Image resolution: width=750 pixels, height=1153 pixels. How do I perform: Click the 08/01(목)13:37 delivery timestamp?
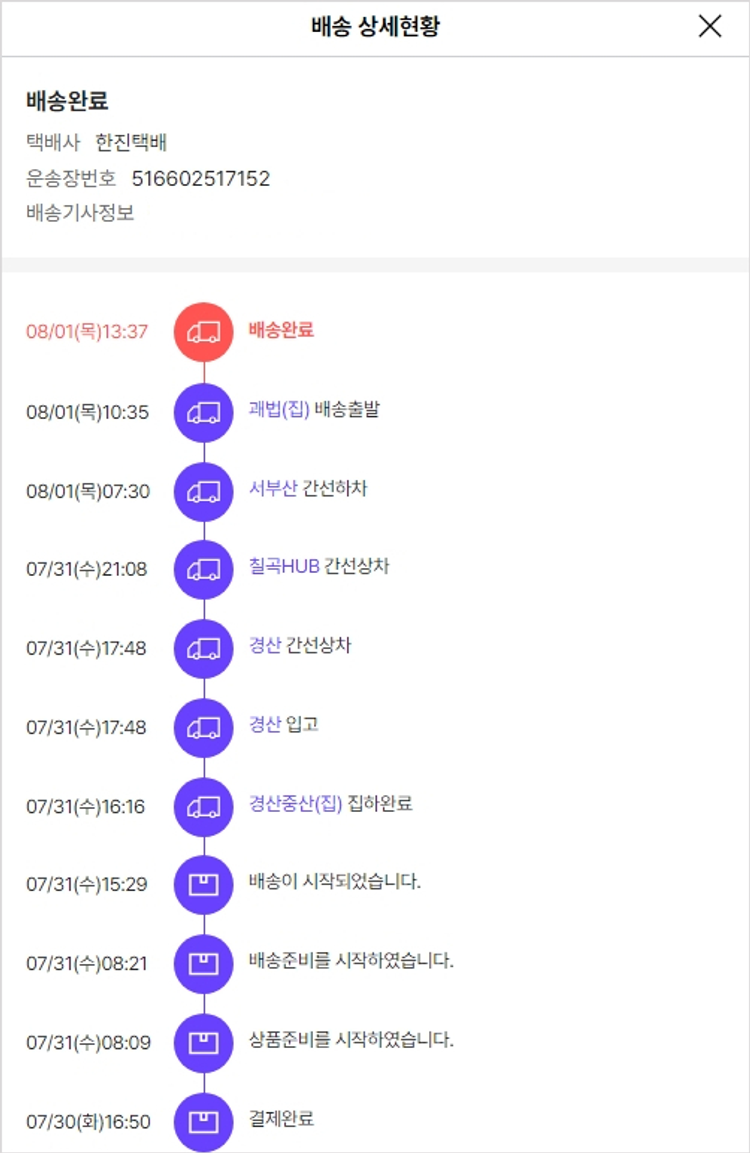click(x=87, y=332)
